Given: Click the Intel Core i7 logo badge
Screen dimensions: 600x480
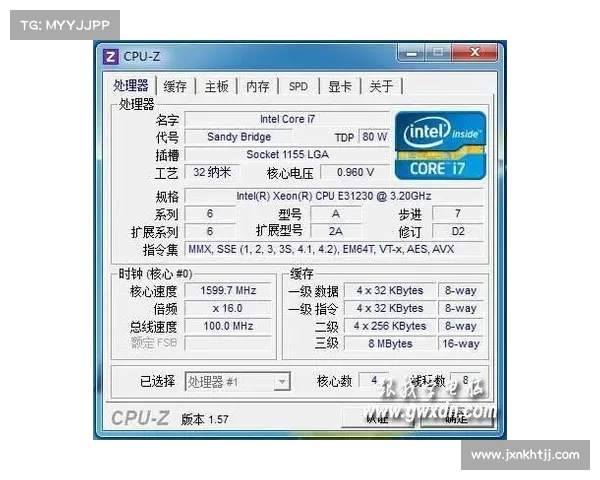Looking at the screenshot, I should 440,145.
